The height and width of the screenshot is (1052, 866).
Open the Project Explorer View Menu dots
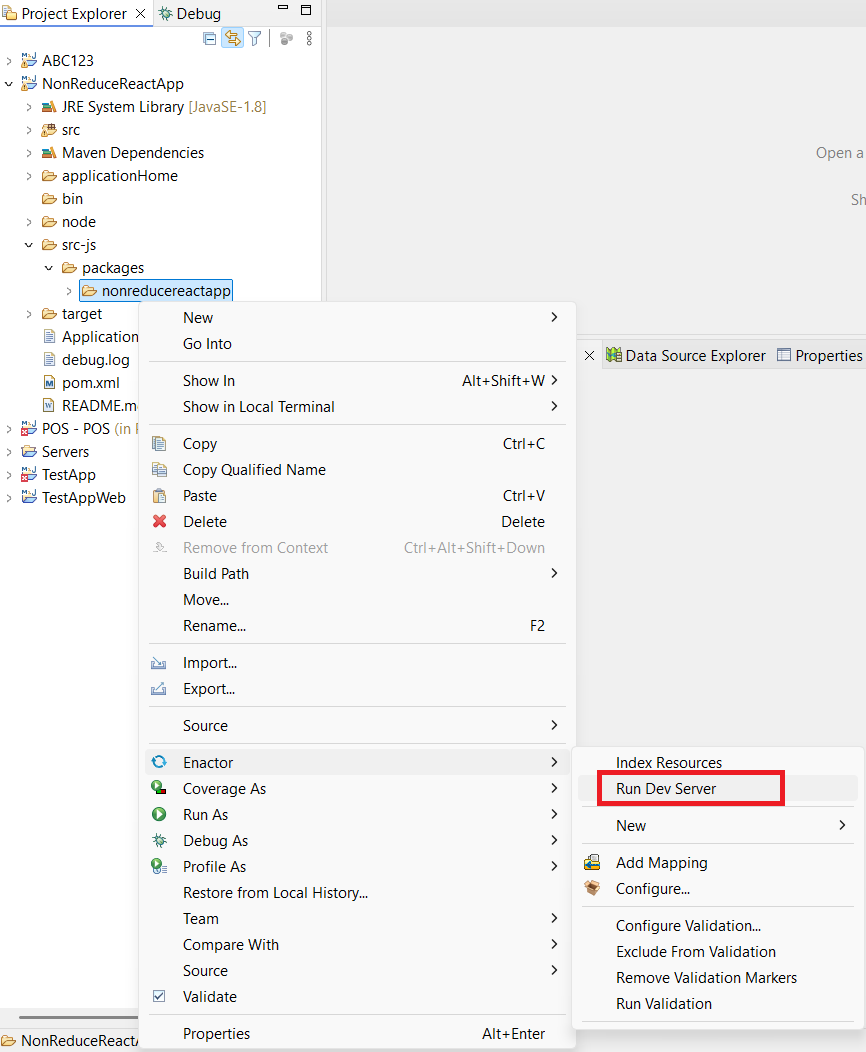pos(309,39)
